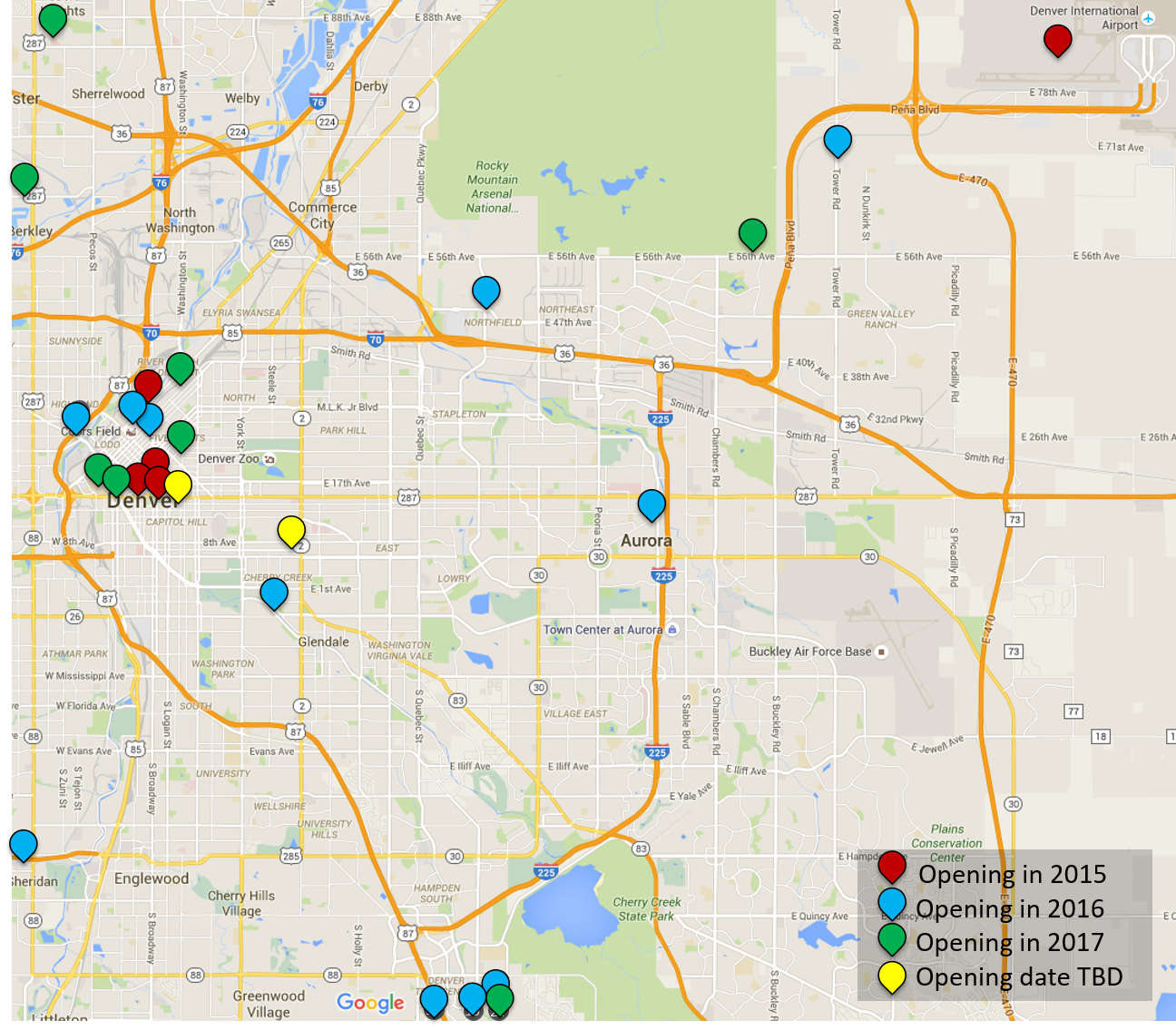Select the blue pin on Tower Rd near Peña Blvd

pyautogui.click(x=837, y=140)
